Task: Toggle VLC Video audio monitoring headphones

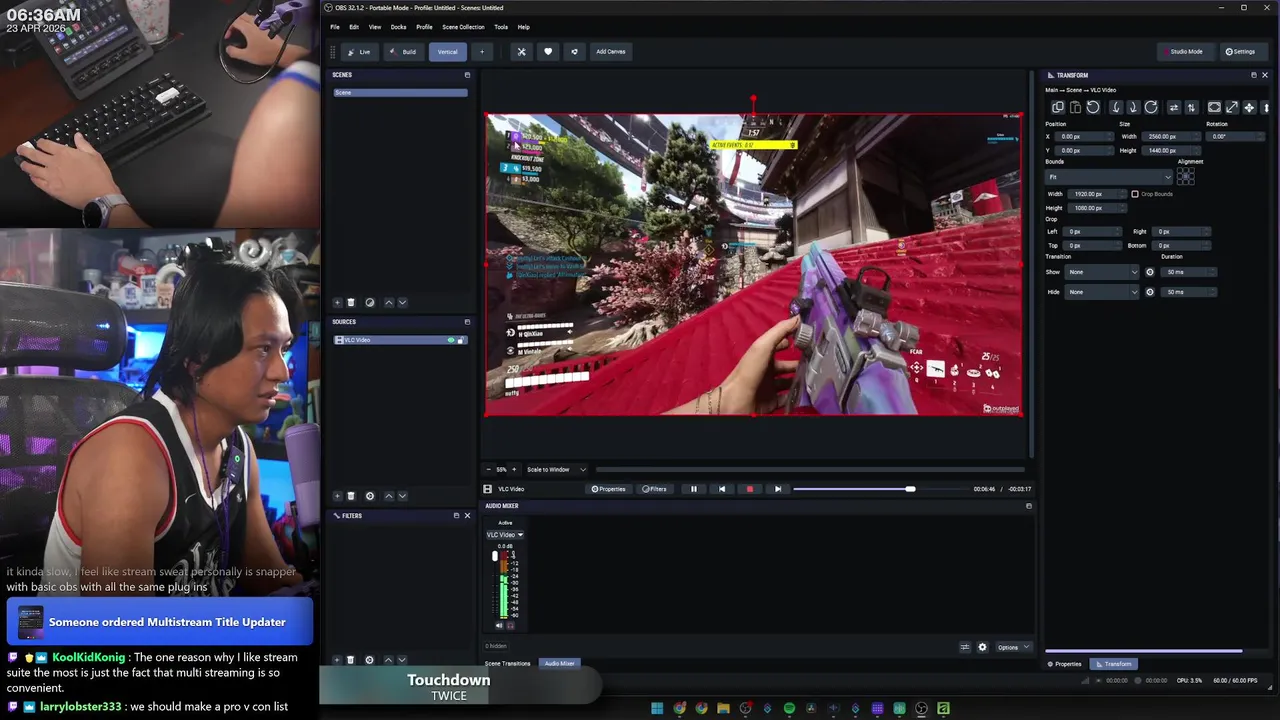Action: (510, 625)
